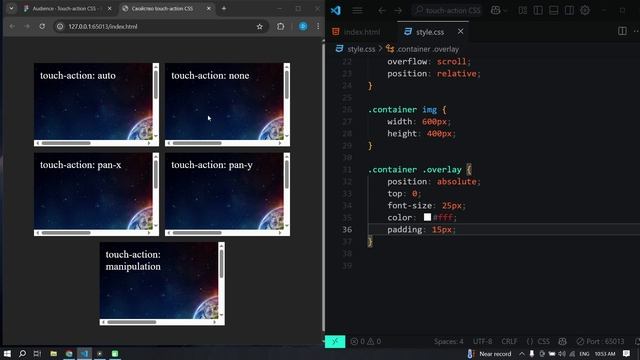Open the browser profile avatar
The width and height of the screenshot is (640, 360).
[x=303, y=27]
